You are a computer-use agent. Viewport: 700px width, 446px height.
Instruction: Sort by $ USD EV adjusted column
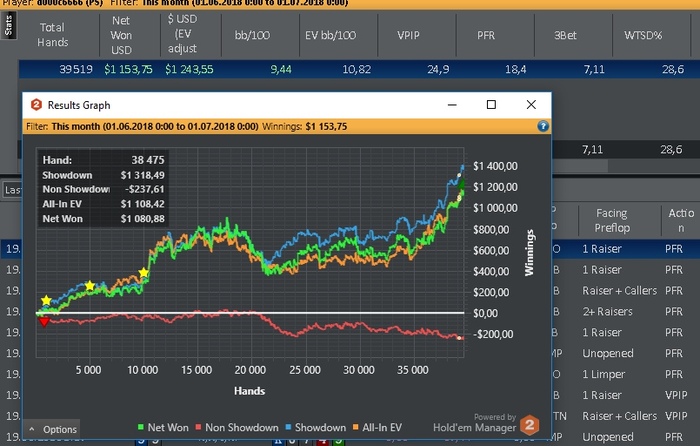pos(182,34)
